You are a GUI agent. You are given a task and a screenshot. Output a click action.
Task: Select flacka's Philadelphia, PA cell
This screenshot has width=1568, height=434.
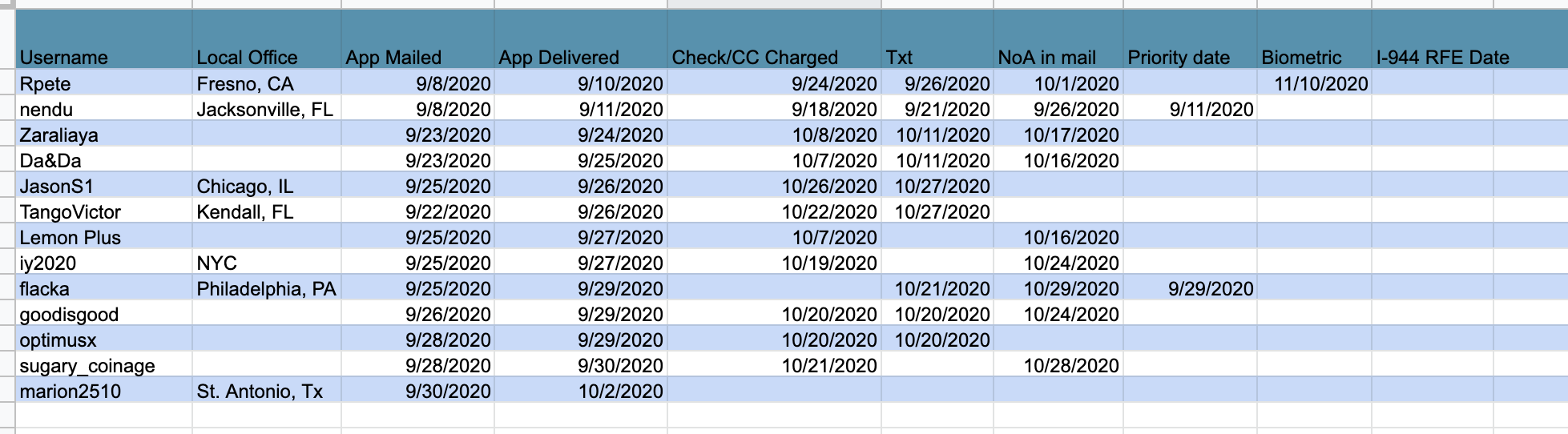[x=267, y=288]
